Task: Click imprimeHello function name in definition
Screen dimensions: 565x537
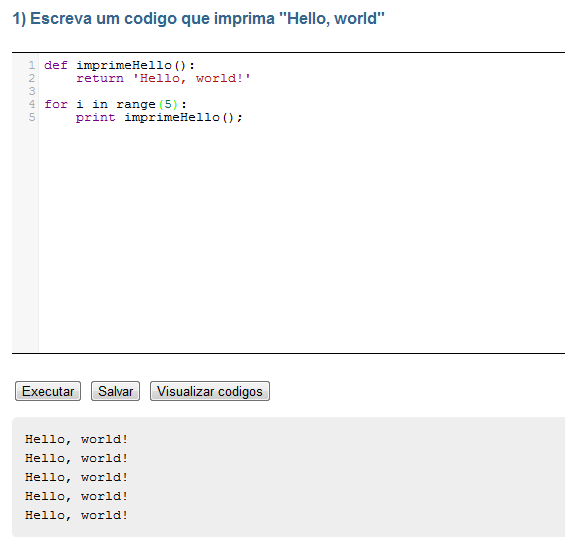Action: pos(124,65)
